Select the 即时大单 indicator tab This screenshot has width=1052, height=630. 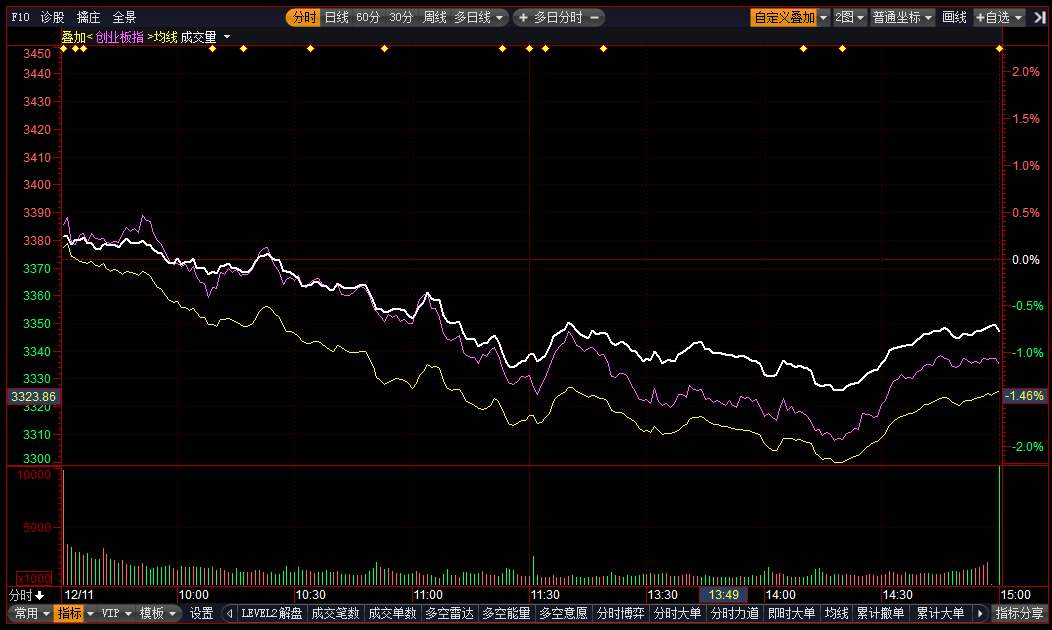click(x=792, y=613)
